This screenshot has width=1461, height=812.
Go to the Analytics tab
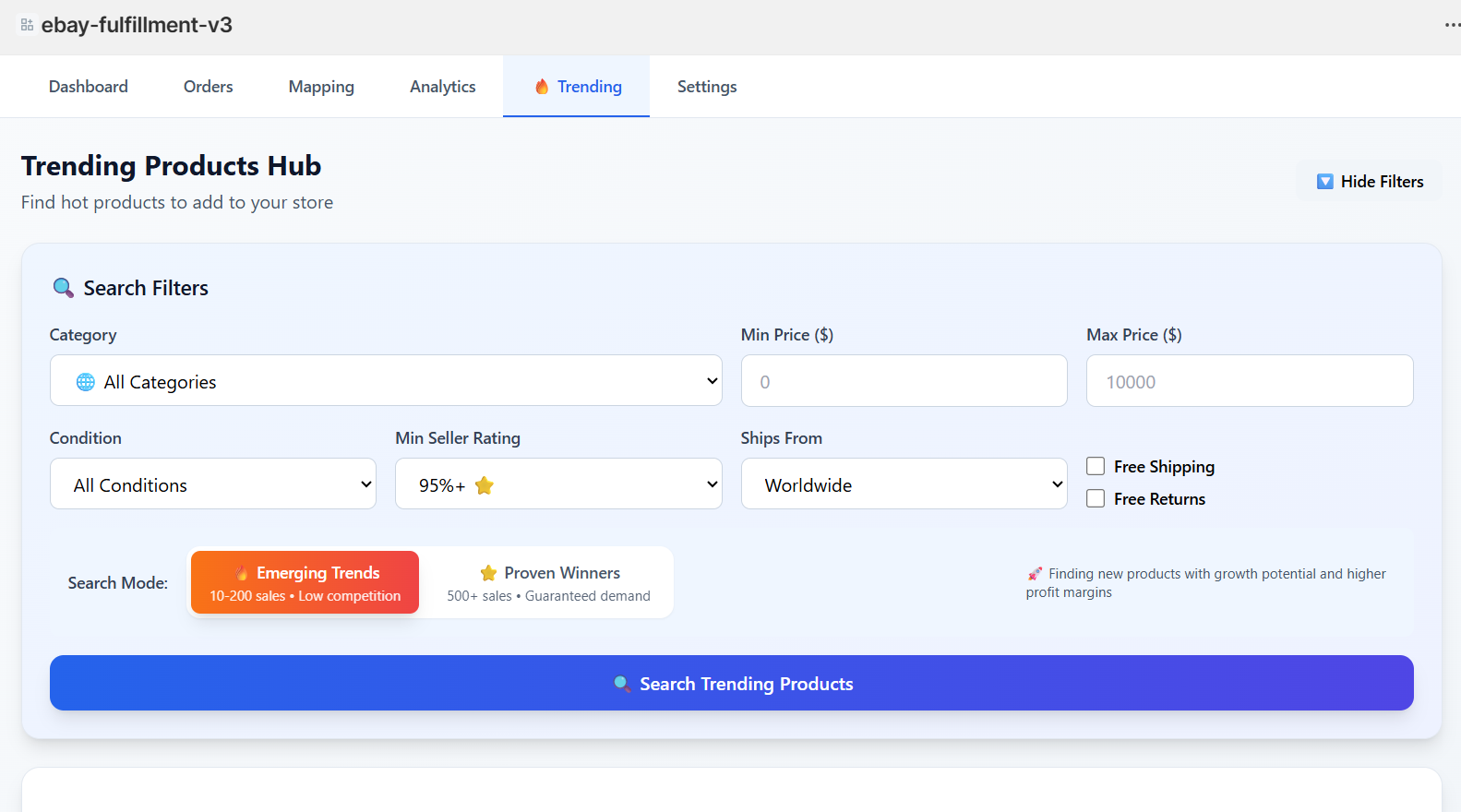click(442, 87)
